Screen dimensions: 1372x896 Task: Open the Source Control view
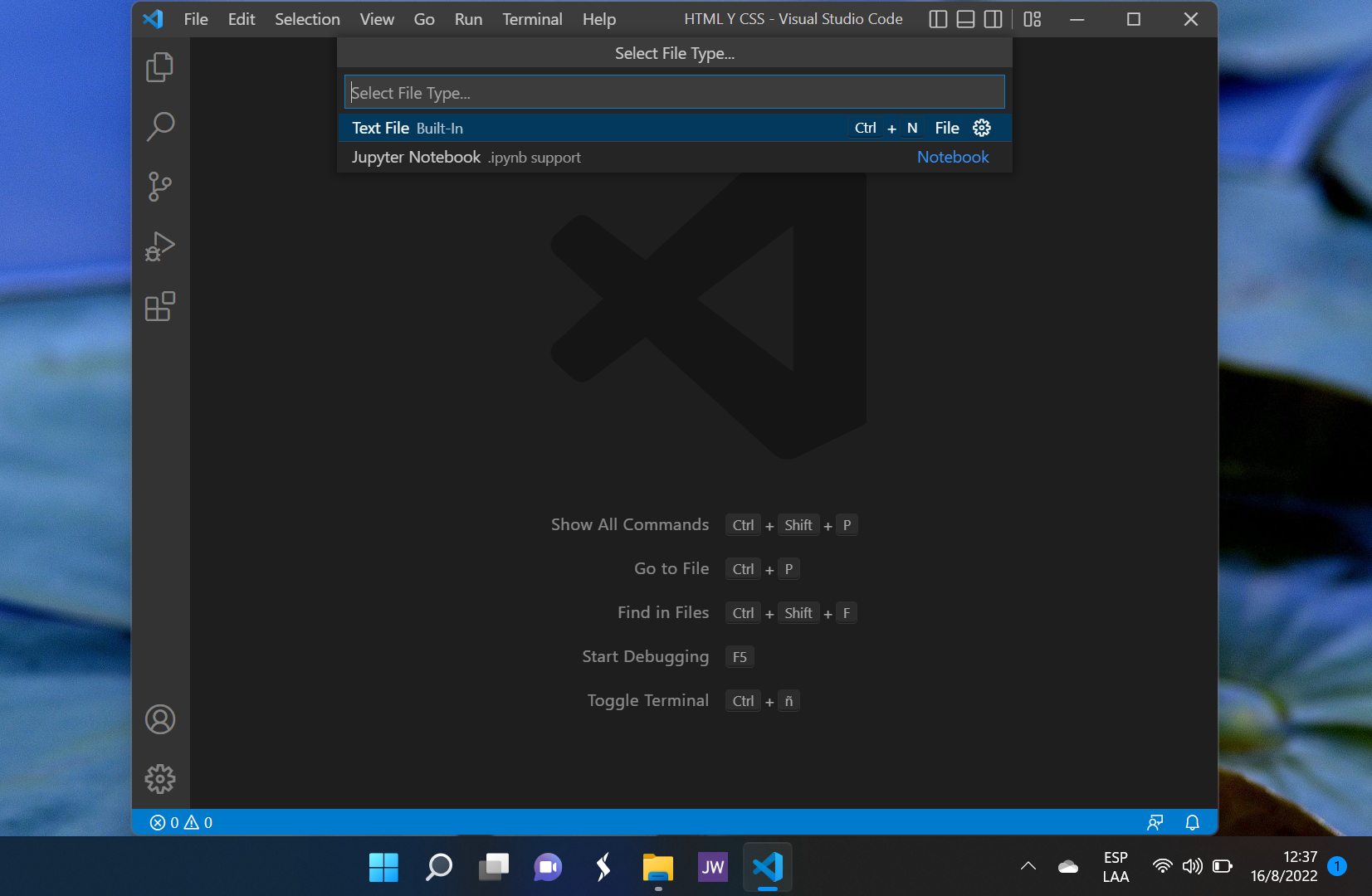click(x=160, y=187)
